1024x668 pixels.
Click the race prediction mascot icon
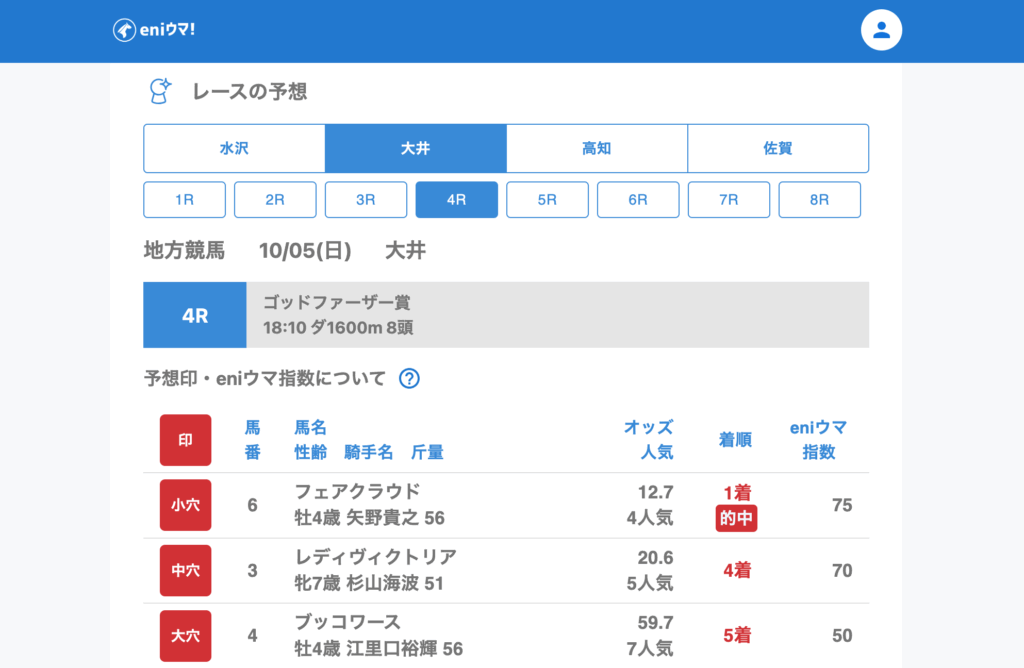[x=160, y=92]
